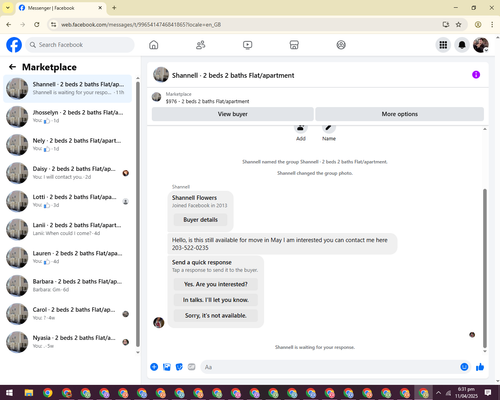This screenshot has width=500, height=400.
Task: Click the Add people icon
Action: [301, 128]
